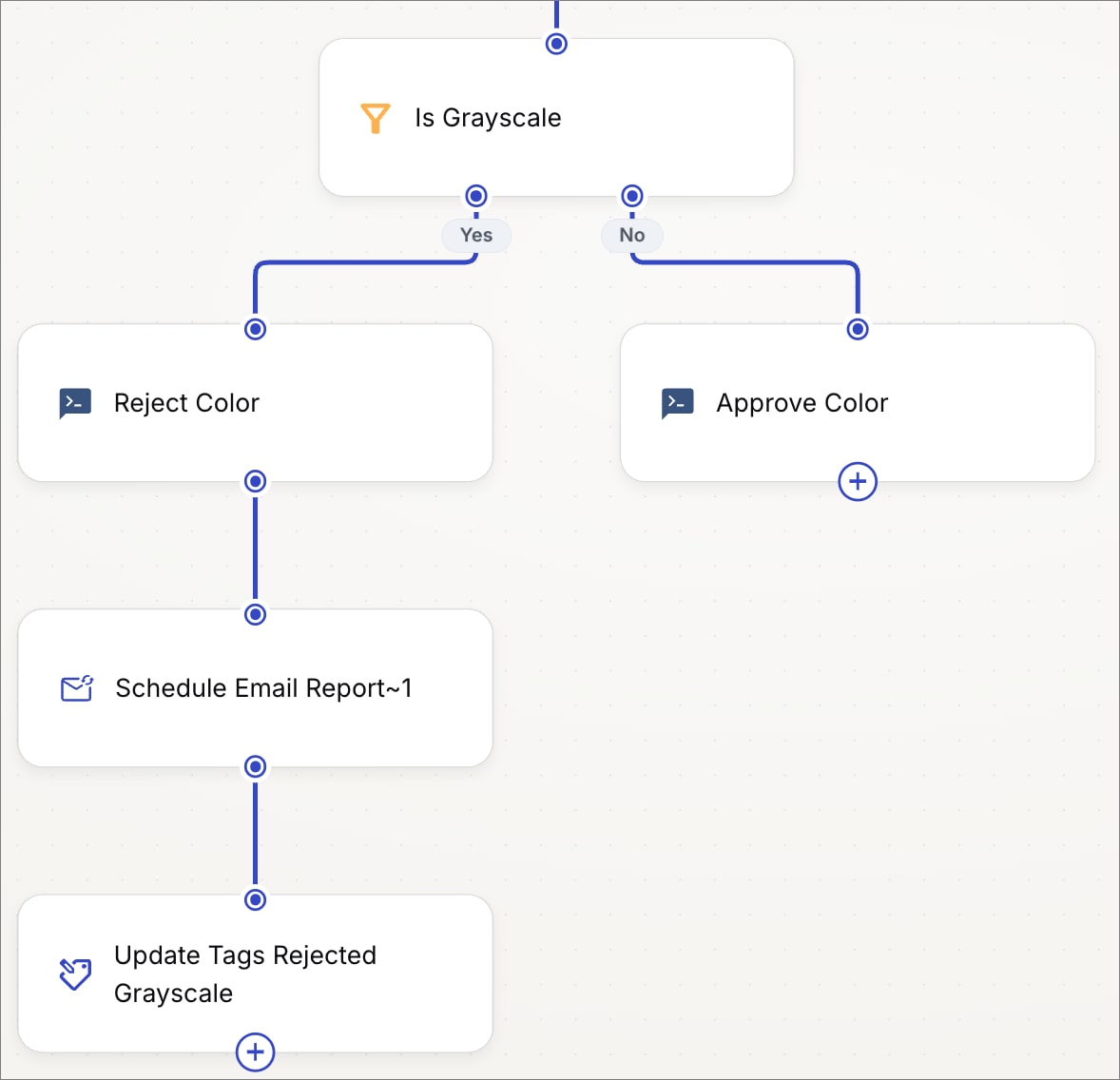The width and height of the screenshot is (1120, 1080).
Task: Add a step after Approve Color via plus
Action: pyautogui.click(x=858, y=481)
